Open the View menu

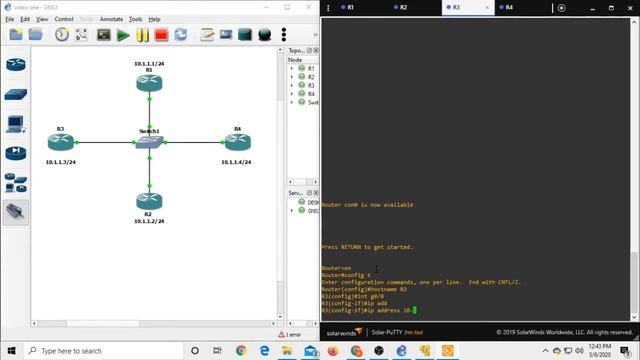[x=42, y=19]
